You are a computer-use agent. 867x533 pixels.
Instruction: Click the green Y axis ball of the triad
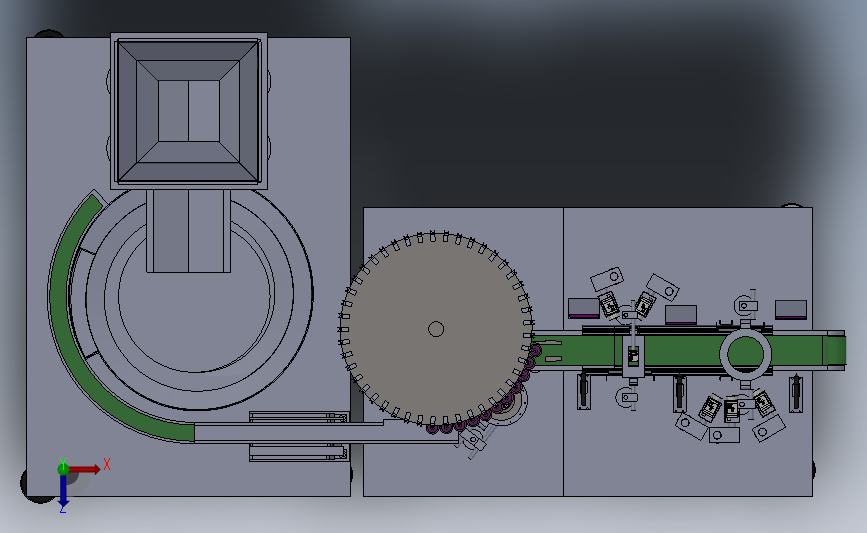click(63, 469)
